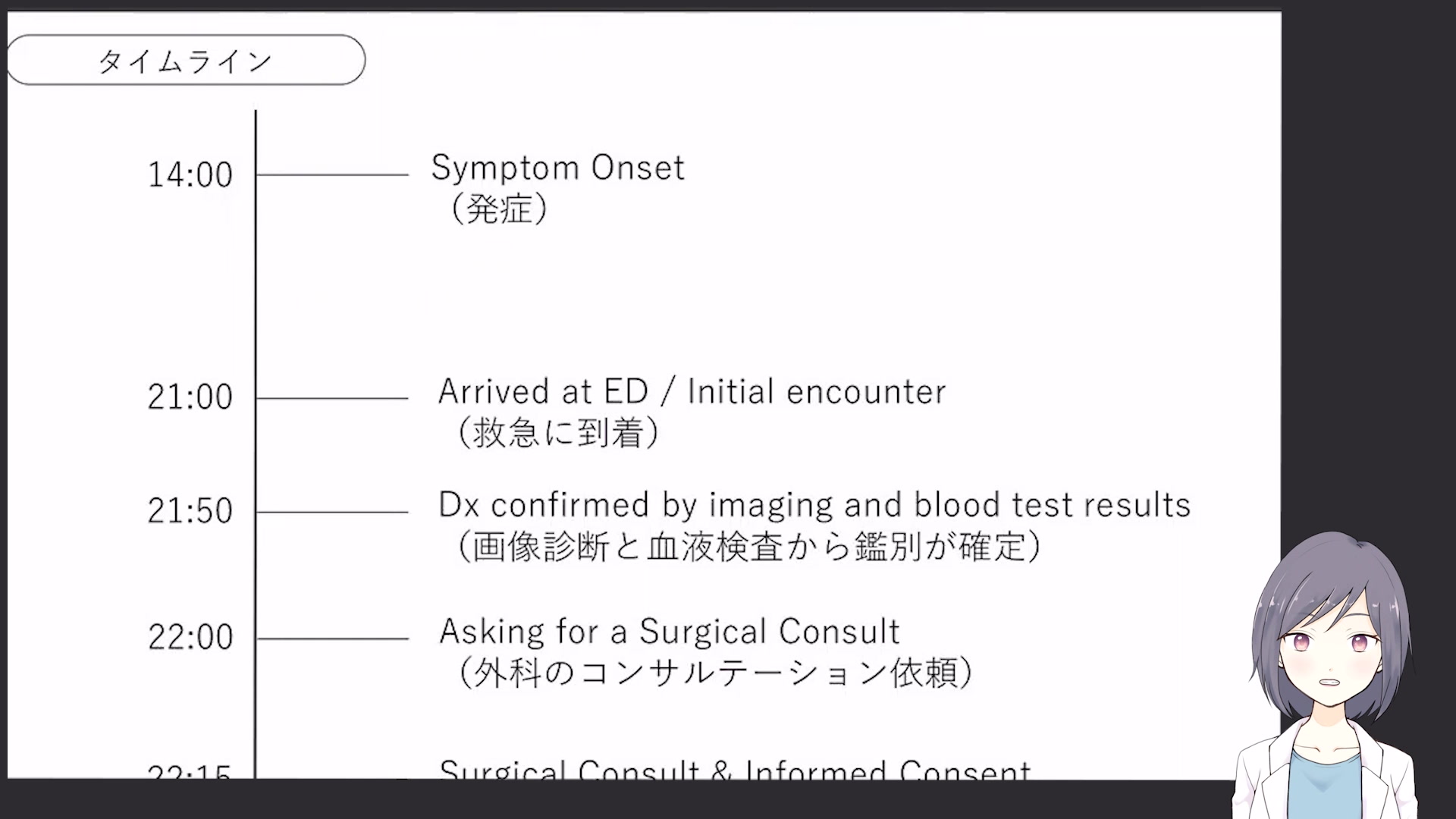This screenshot has height=819, width=1456.
Task: Click the tick line beside 22:00
Action: [x=332, y=639]
